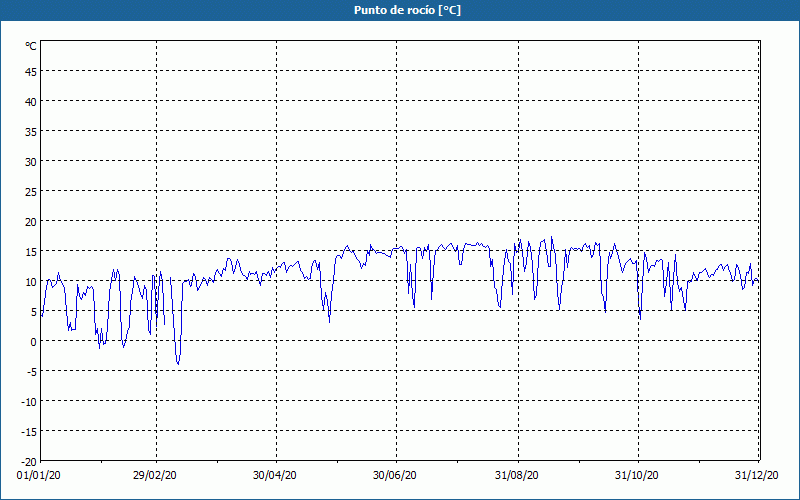800x500 pixels.
Task: Click the 20 value on the y-axis
Action: tap(31, 222)
